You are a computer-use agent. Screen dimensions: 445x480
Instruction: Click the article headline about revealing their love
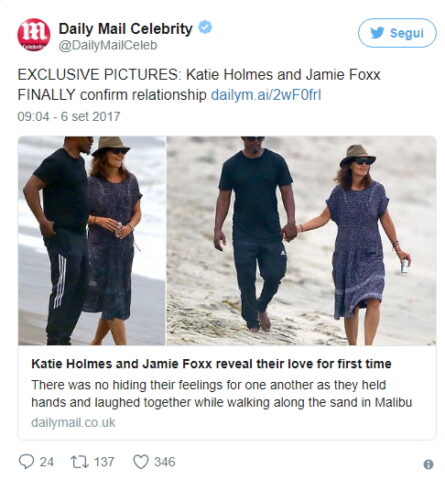pos(211,364)
